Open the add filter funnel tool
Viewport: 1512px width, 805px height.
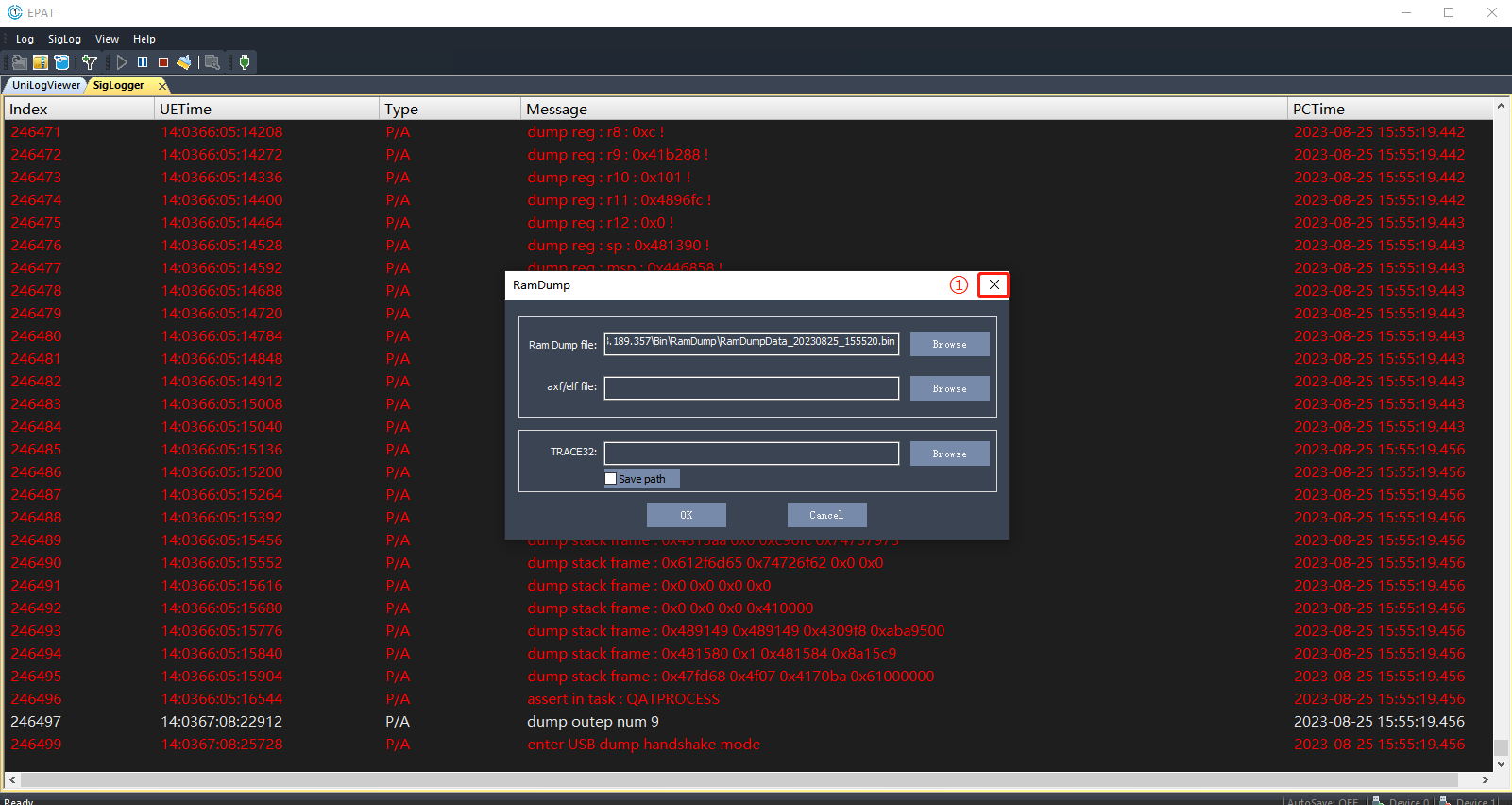(90, 62)
